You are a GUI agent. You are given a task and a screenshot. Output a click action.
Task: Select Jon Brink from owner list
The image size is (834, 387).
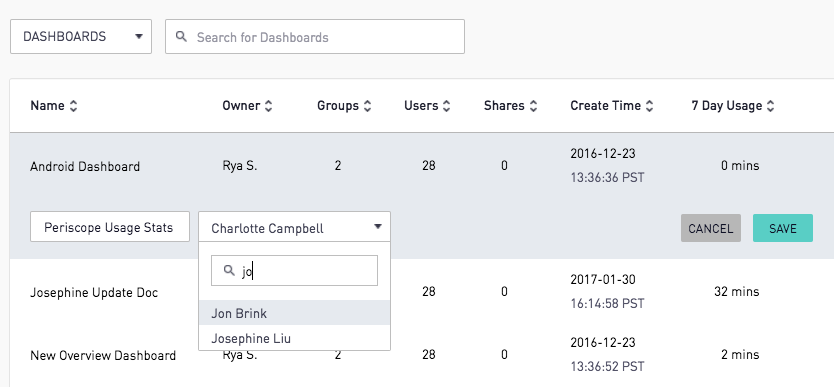[294, 313]
